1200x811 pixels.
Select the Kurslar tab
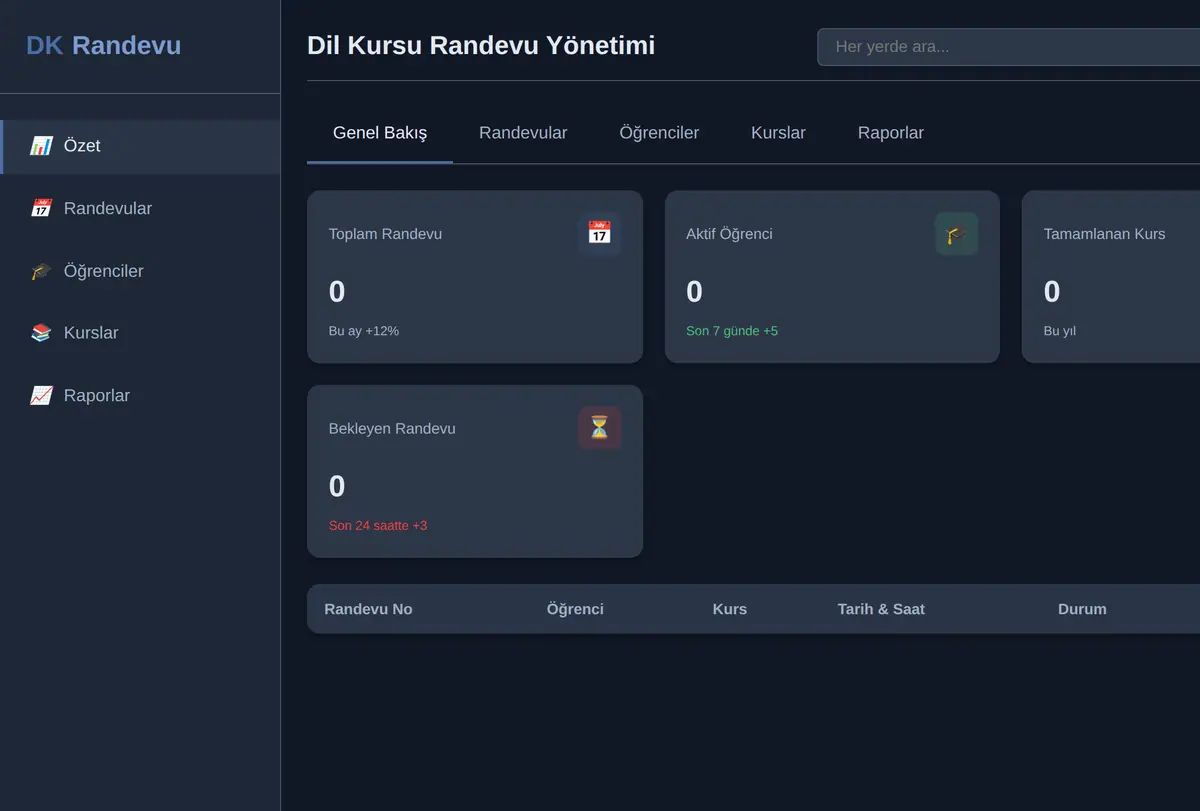(x=778, y=133)
